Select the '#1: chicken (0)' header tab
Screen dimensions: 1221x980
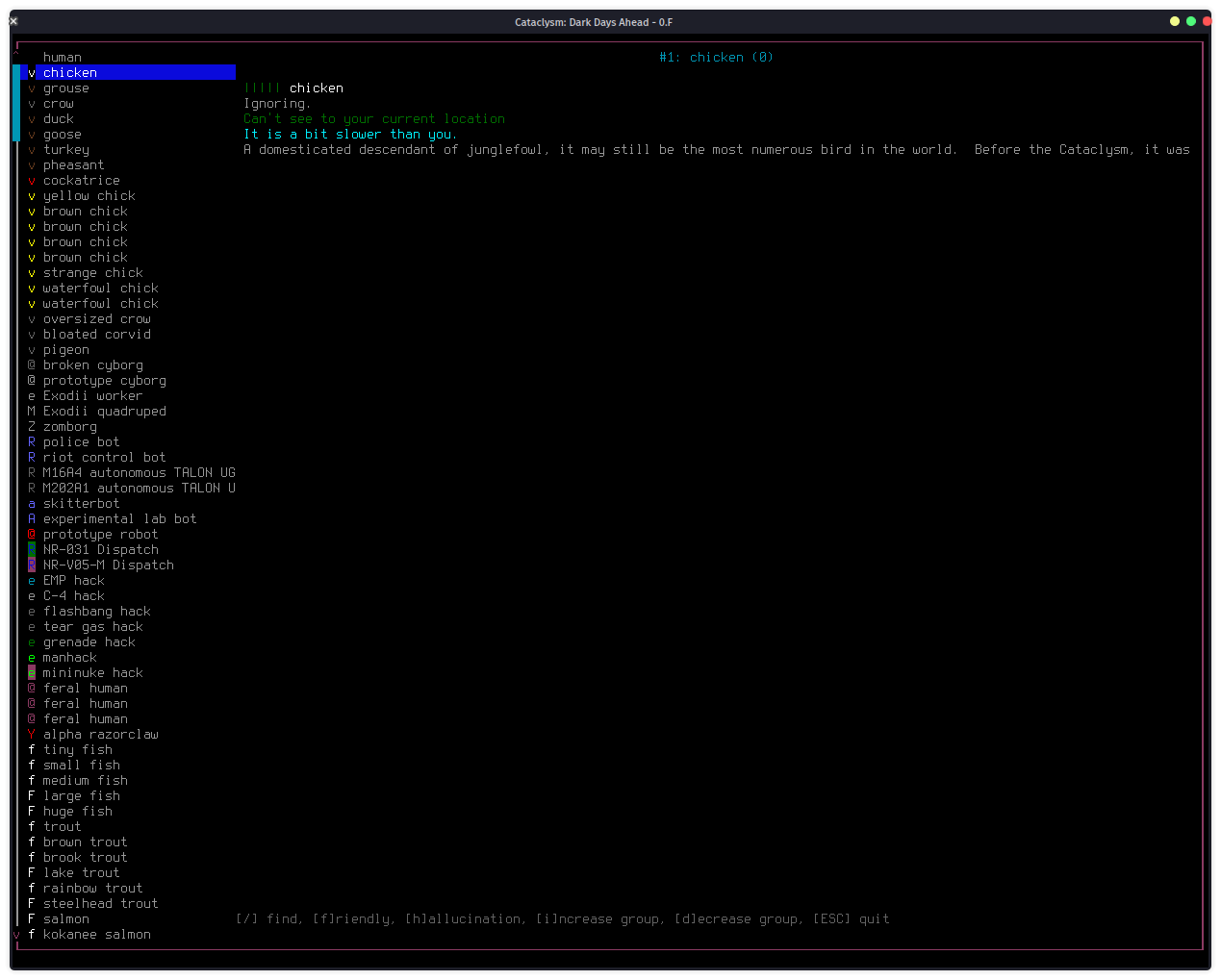(x=716, y=57)
